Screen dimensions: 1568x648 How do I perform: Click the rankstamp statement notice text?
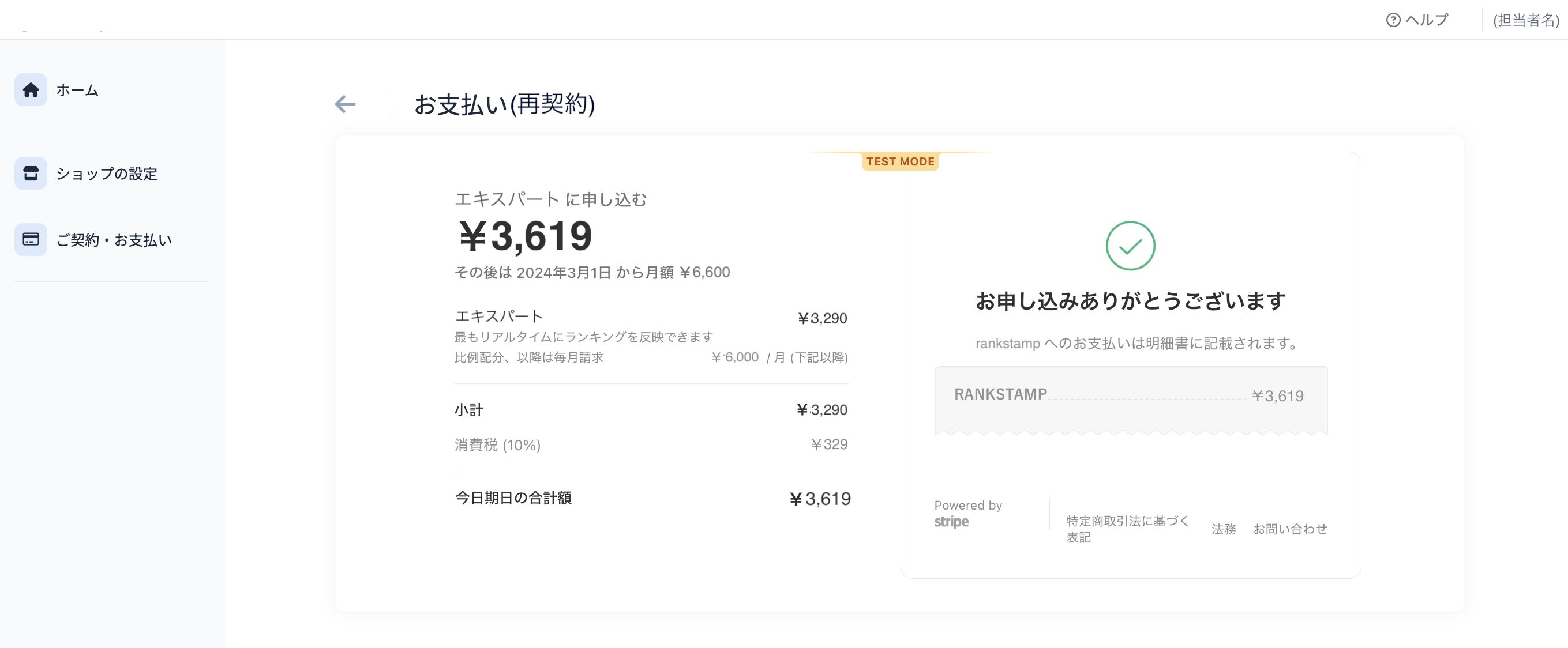[x=1136, y=343]
